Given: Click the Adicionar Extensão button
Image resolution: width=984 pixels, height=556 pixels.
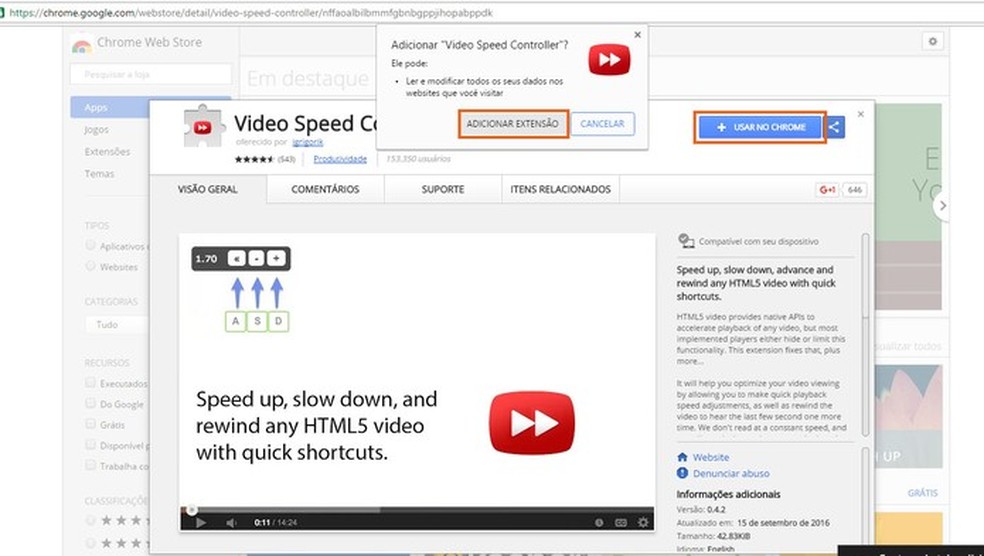Looking at the screenshot, I should (x=513, y=124).
